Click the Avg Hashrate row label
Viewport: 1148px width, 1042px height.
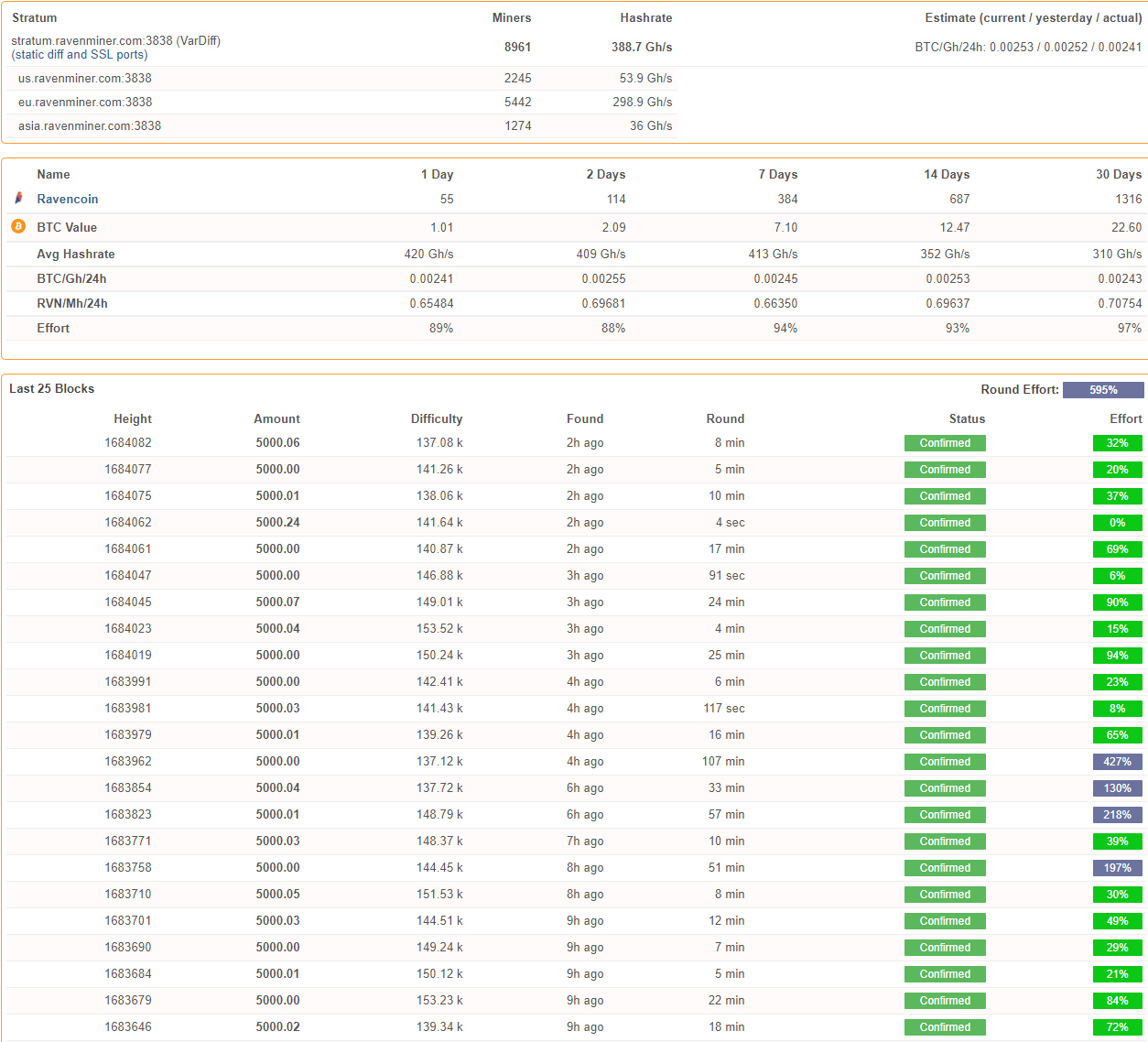76,254
